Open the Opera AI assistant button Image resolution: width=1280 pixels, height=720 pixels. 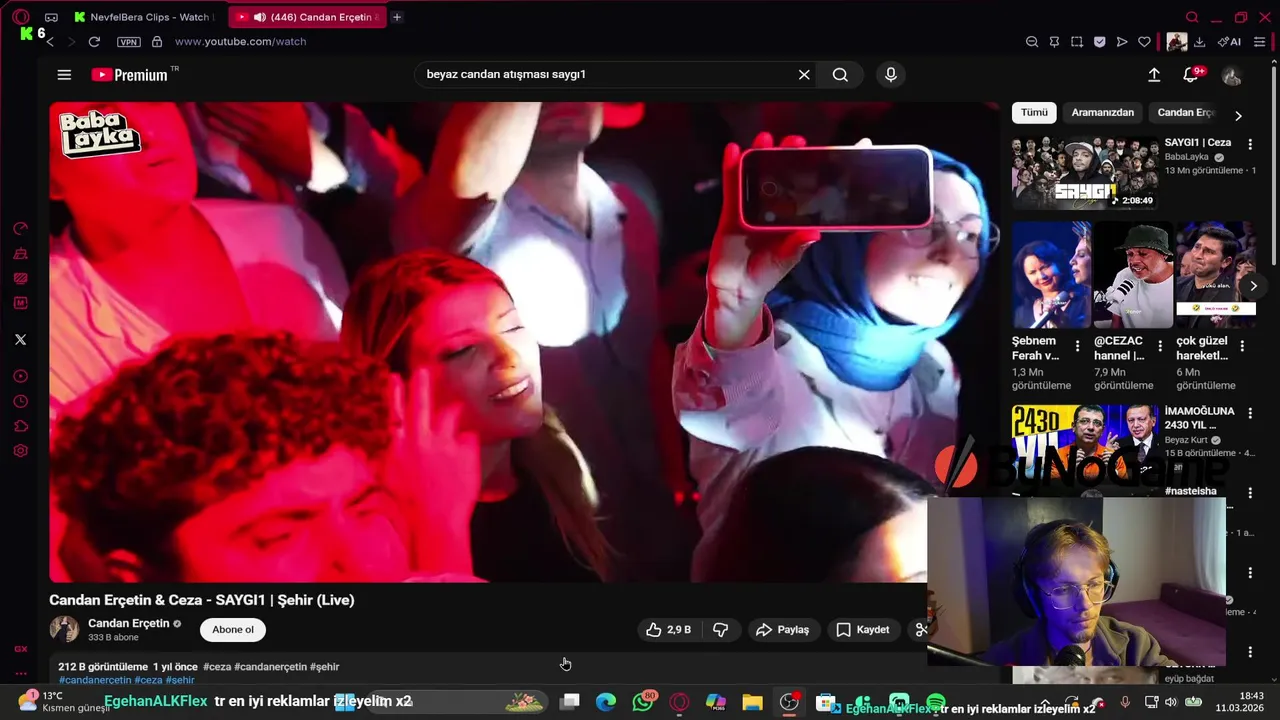tap(1229, 42)
